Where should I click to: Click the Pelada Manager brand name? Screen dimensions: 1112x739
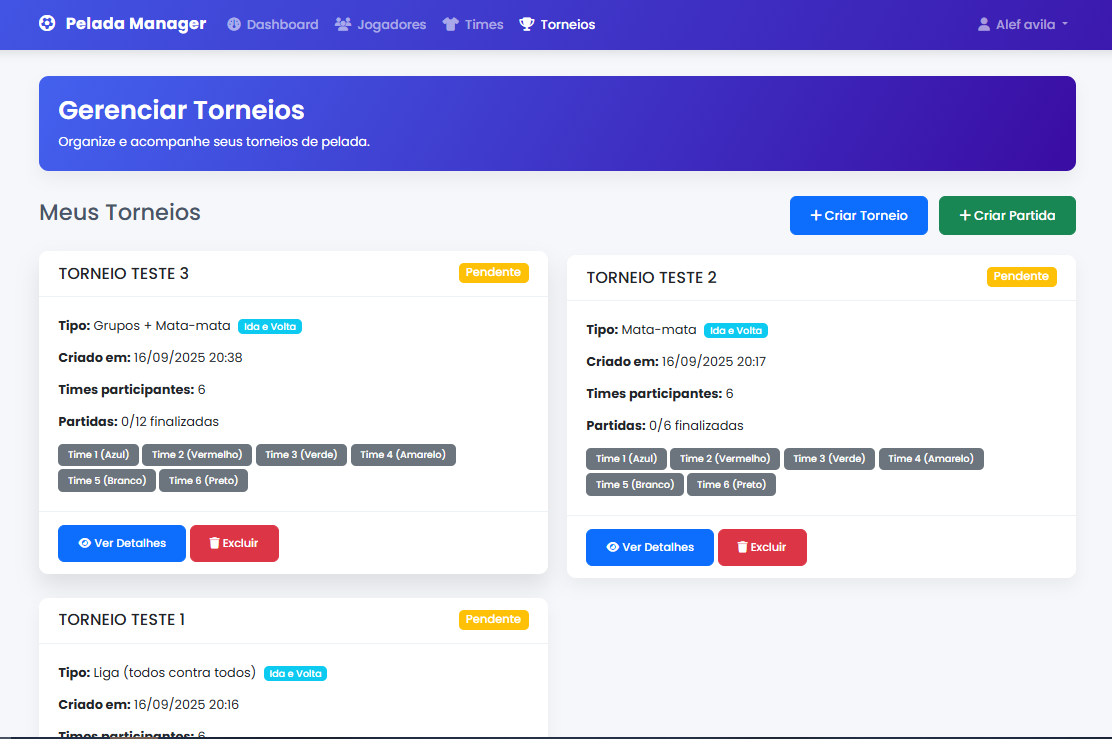[136, 24]
